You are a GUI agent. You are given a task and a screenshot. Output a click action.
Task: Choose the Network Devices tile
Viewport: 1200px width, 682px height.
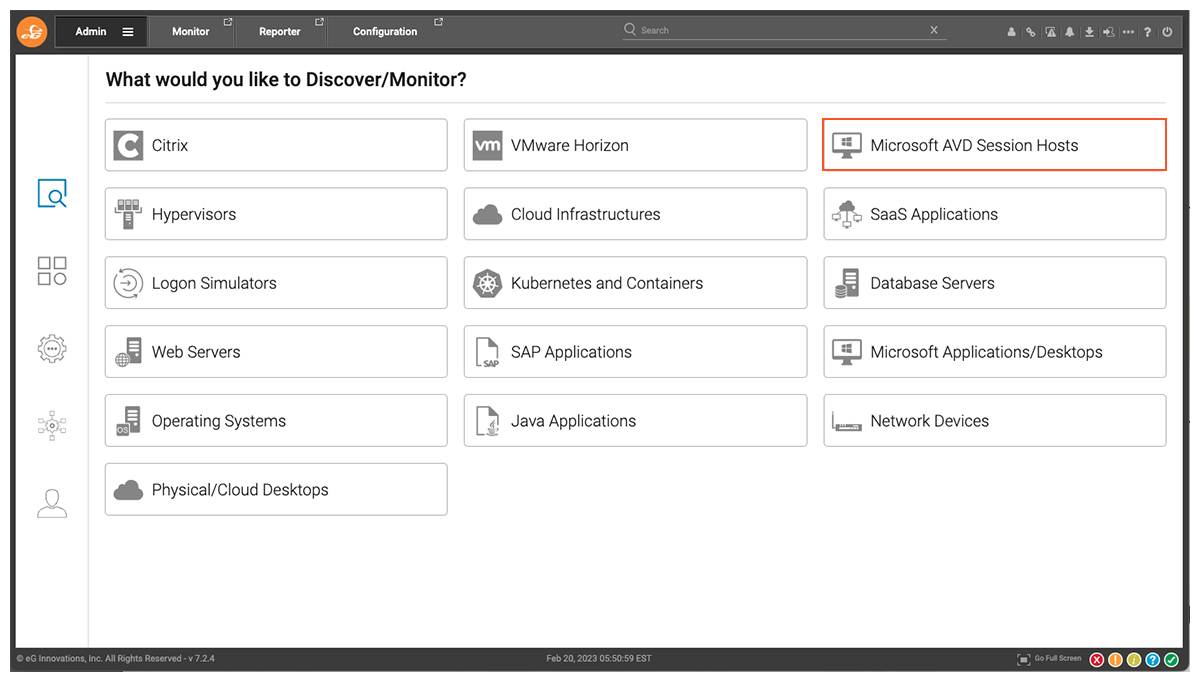point(995,421)
